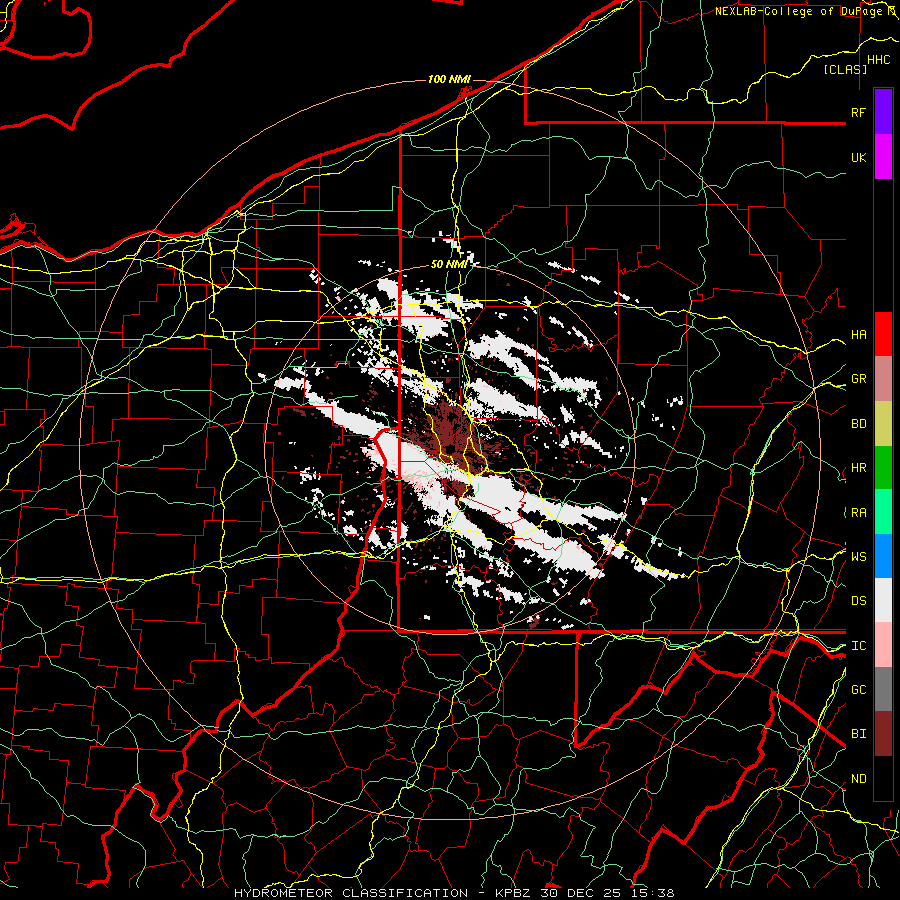The image size is (900, 900).
Task: Click the WS legend label
Action: [x=858, y=556]
